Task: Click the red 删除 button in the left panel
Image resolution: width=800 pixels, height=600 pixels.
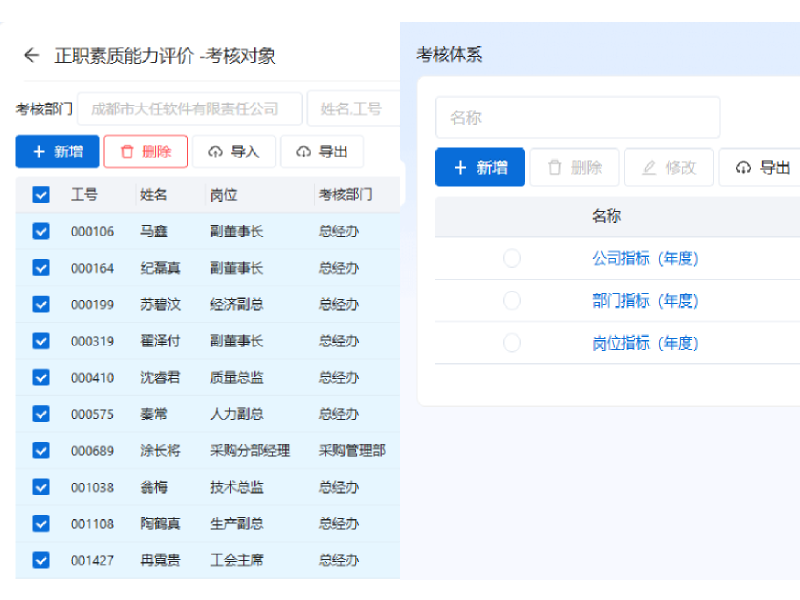Action: tap(145, 152)
